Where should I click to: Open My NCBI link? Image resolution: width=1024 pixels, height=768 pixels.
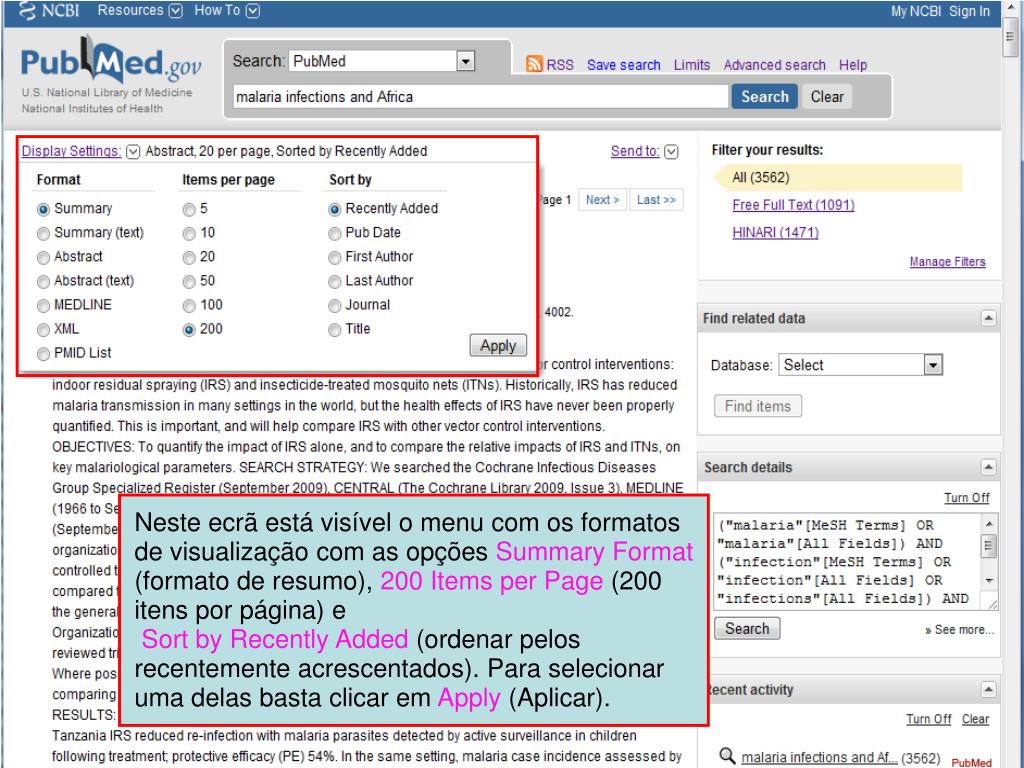pos(916,11)
